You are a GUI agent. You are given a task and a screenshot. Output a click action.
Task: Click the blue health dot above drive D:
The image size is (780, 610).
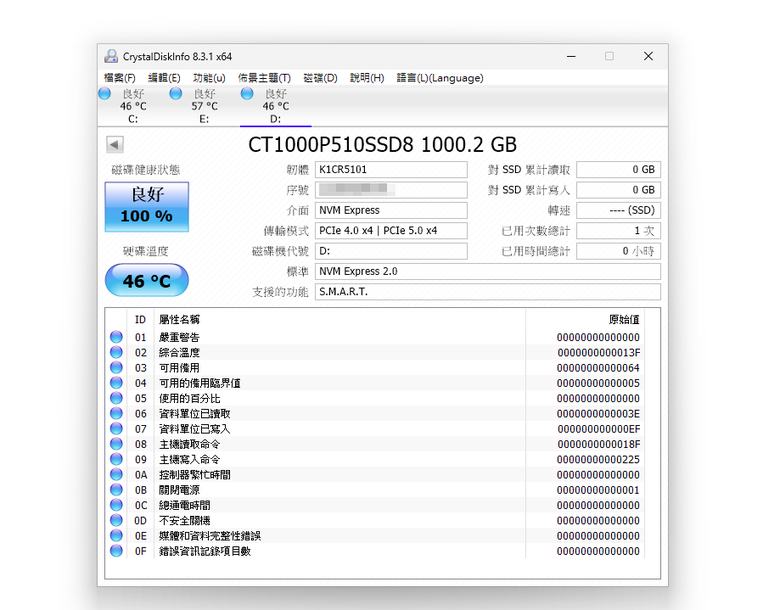[x=247, y=94]
